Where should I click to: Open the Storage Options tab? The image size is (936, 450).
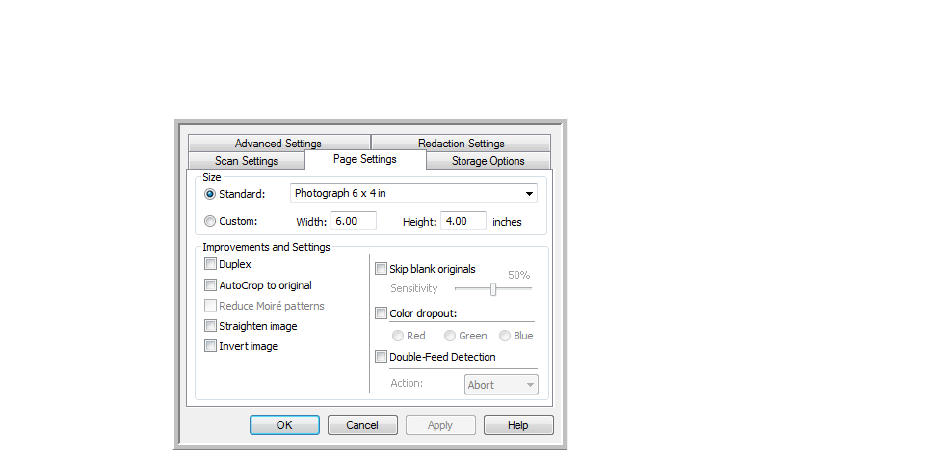coord(488,161)
